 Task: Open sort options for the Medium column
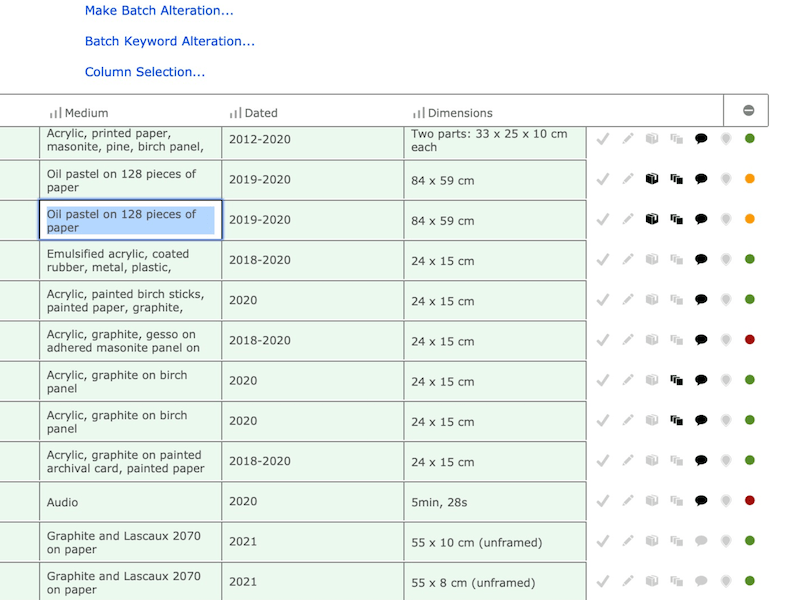55,113
